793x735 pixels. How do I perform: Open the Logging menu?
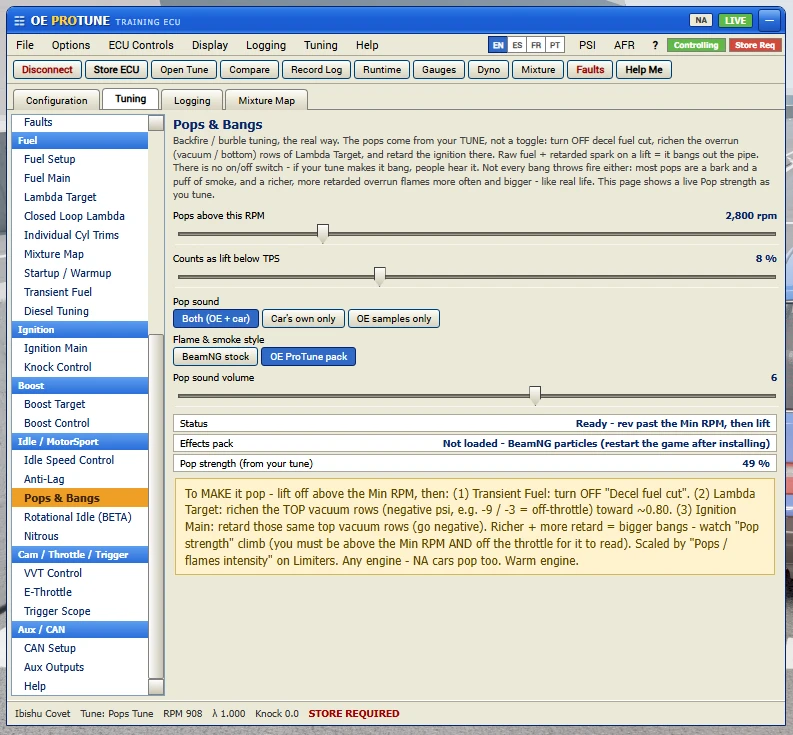click(x=266, y=45)
